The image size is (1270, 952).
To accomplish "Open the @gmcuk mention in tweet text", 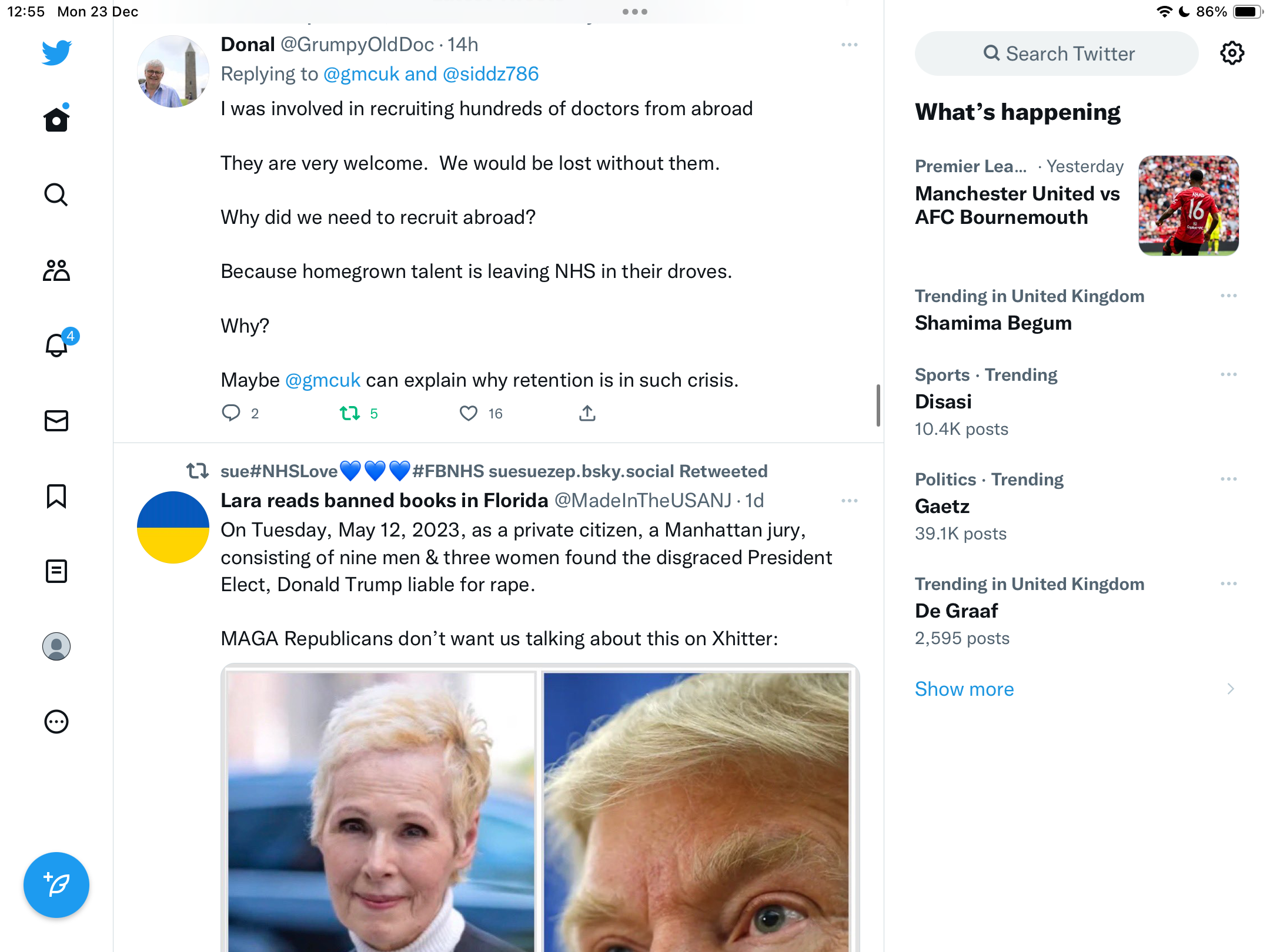I will point(322,380).
